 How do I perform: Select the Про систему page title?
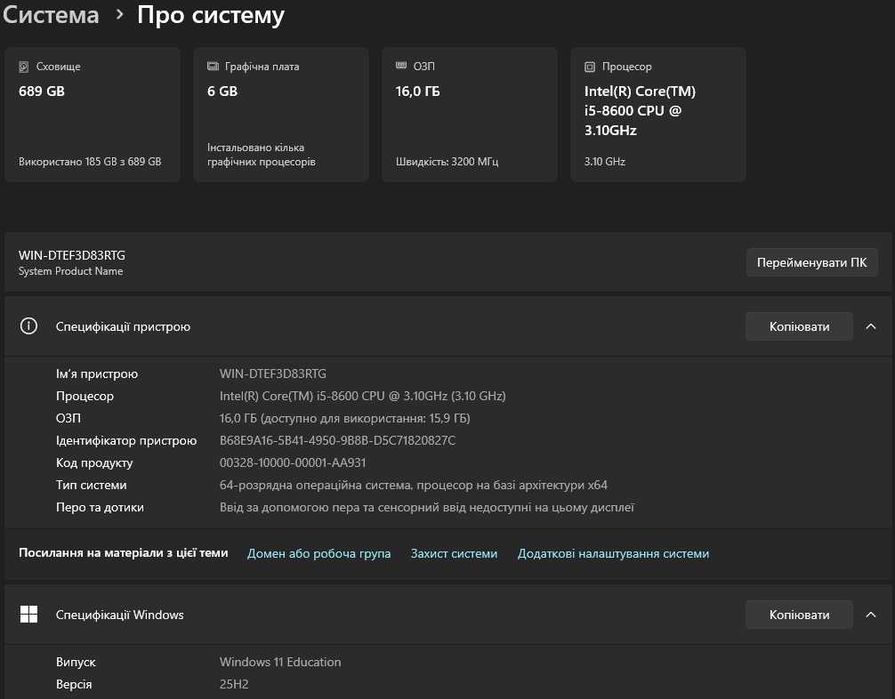[x=210, y=15]
